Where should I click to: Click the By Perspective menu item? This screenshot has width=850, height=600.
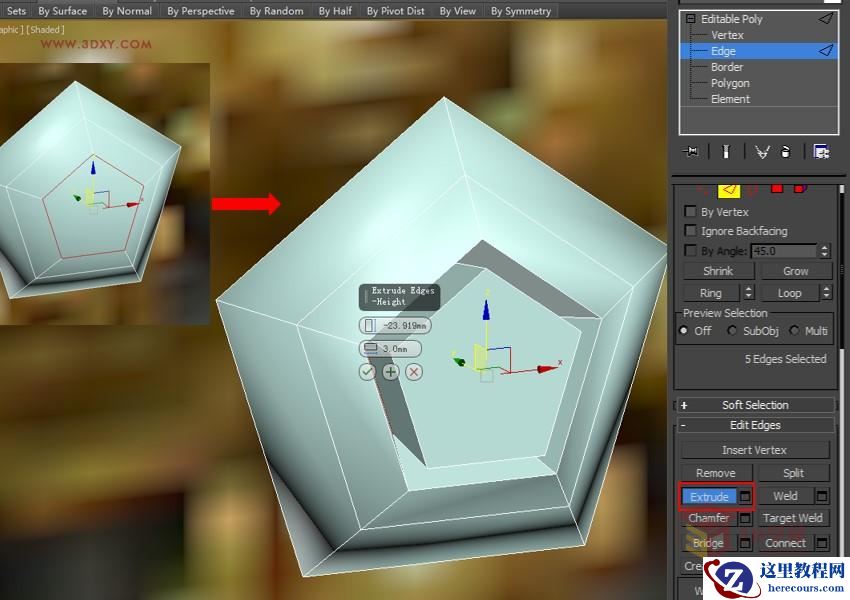coord(201,10)
